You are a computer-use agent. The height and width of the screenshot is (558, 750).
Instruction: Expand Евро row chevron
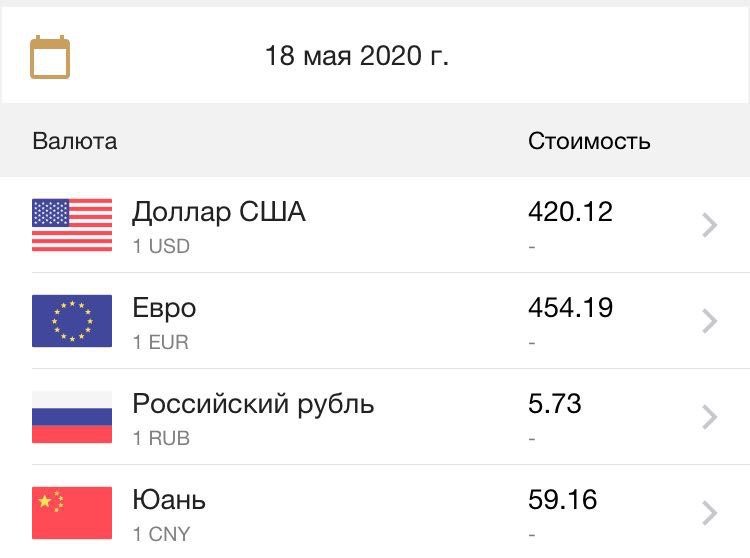(709, 321)
